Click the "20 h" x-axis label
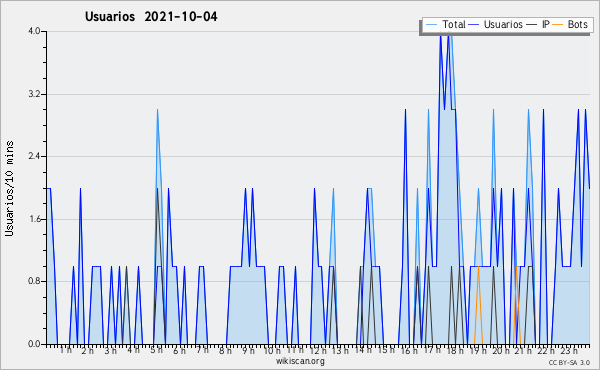 pos(501,351)
